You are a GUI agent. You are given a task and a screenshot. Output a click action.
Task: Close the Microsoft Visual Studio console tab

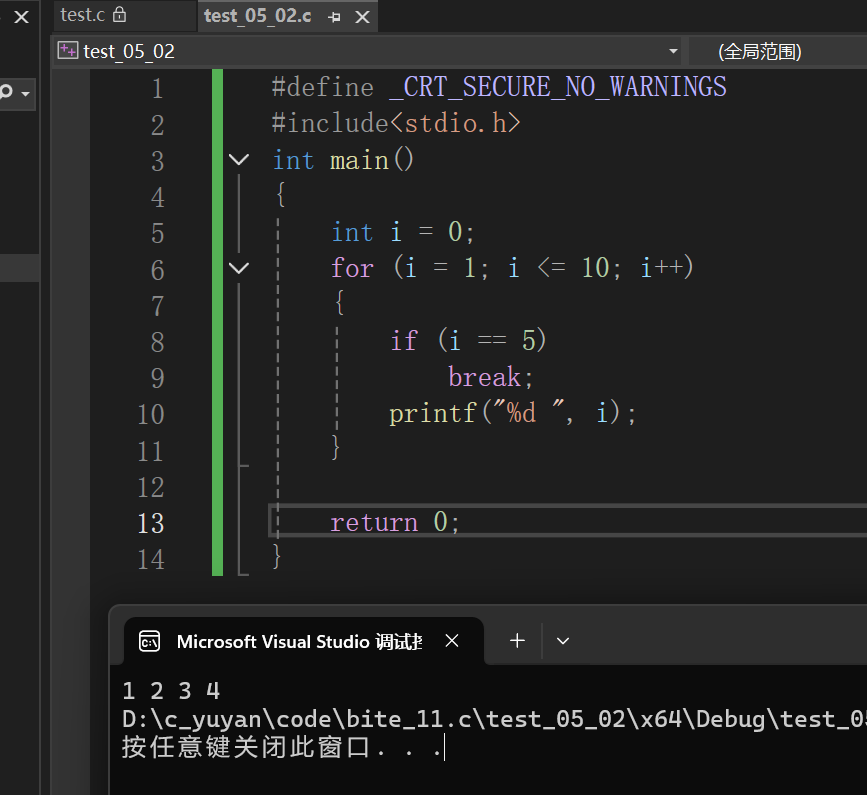pos(452,641)
